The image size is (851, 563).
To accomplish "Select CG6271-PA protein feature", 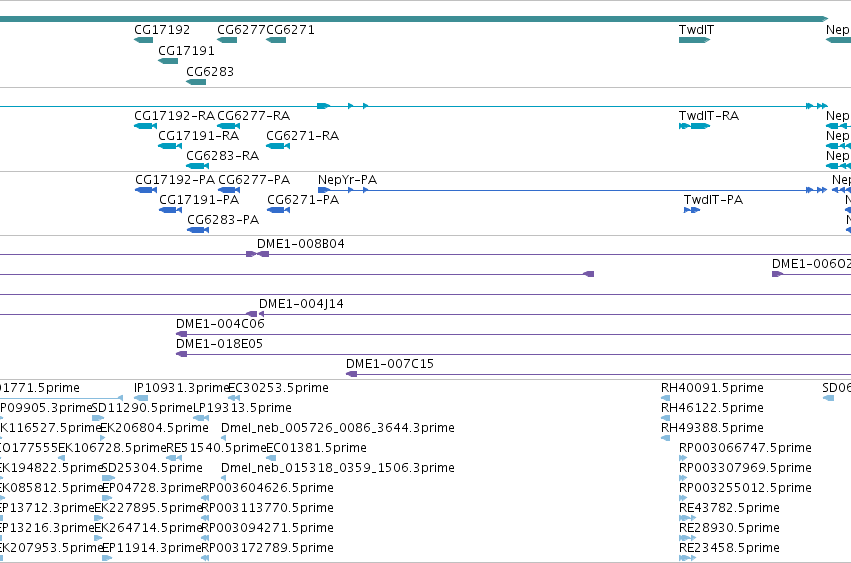I will pos(278,210).
